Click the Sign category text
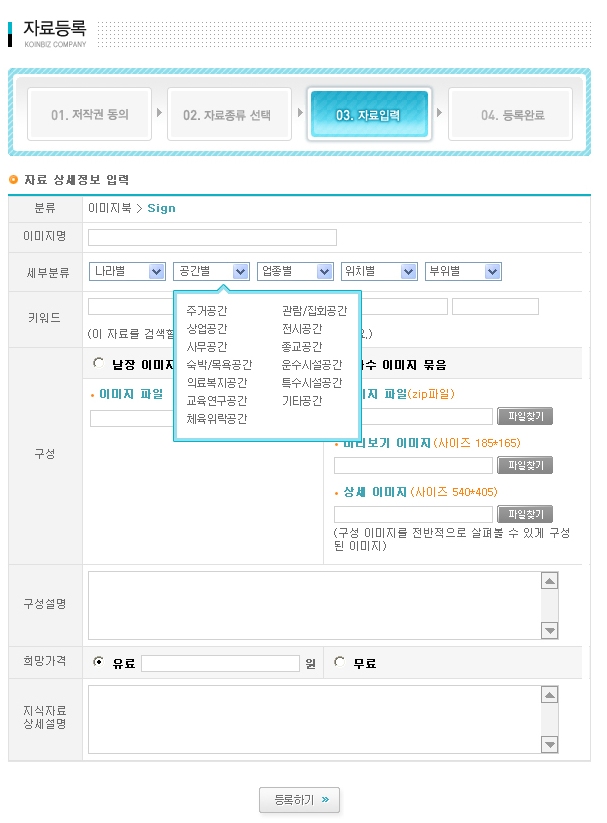Viewport: 607px width, 823px height. coord(161,208)
